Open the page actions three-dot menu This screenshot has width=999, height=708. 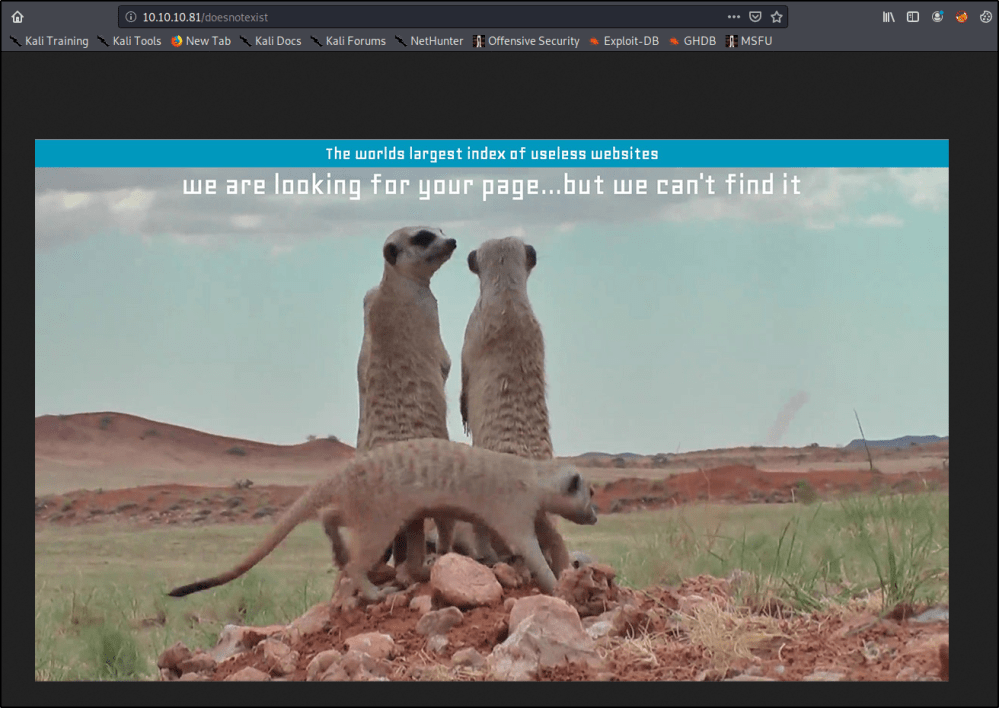click(734, 17)
